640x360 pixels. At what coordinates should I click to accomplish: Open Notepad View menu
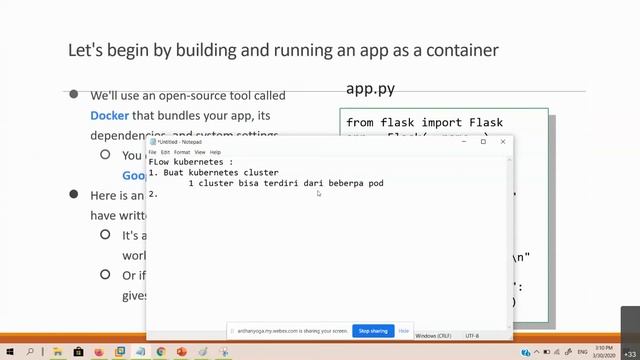click(200, 152)
